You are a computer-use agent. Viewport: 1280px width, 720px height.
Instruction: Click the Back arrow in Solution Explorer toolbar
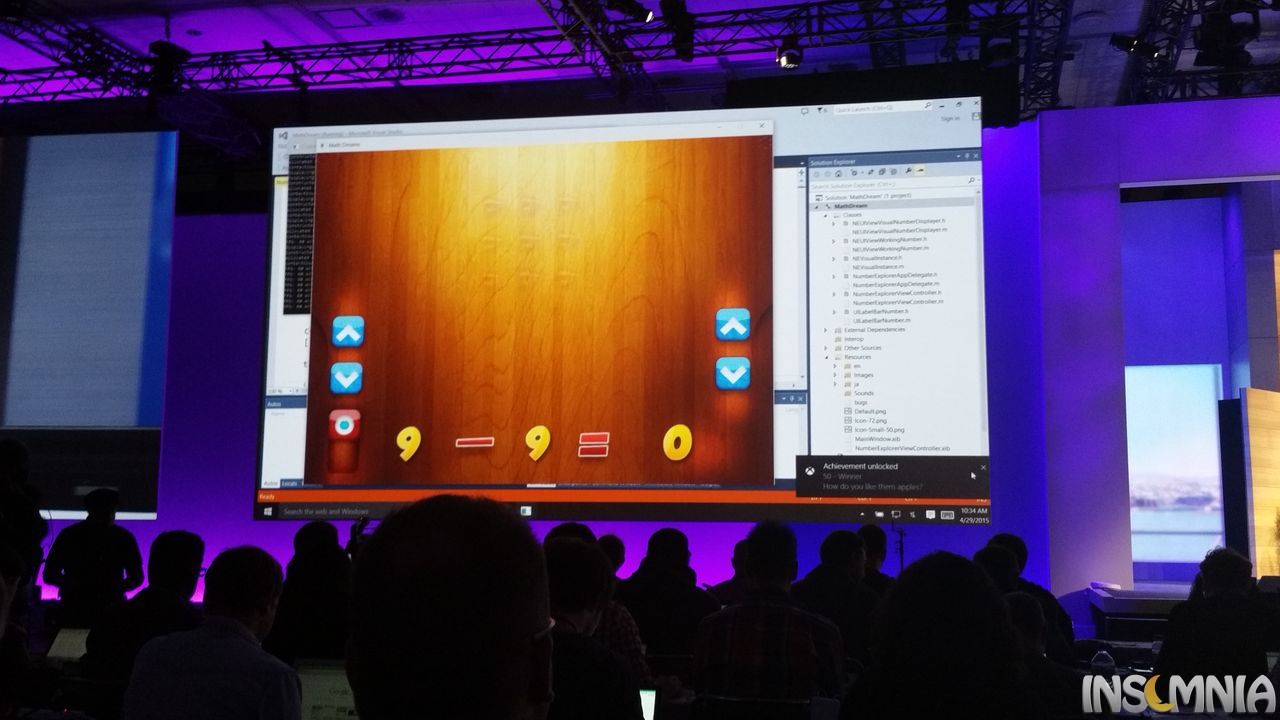(x=817, y=173)
